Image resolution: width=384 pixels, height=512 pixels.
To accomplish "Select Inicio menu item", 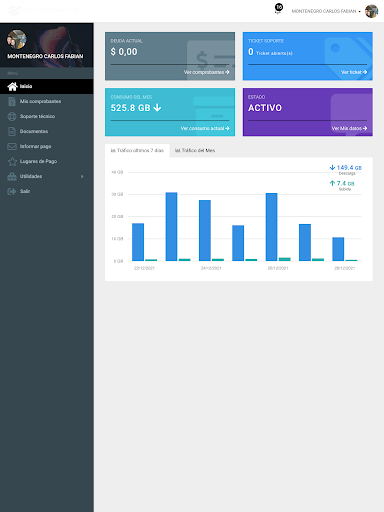I will pos(47,86).
